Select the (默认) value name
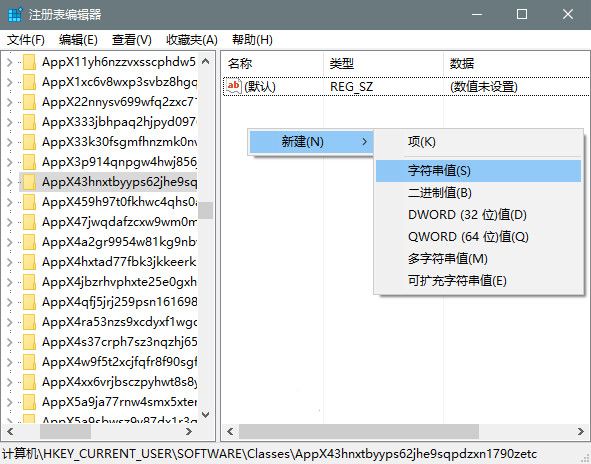 tap(260, 87)
